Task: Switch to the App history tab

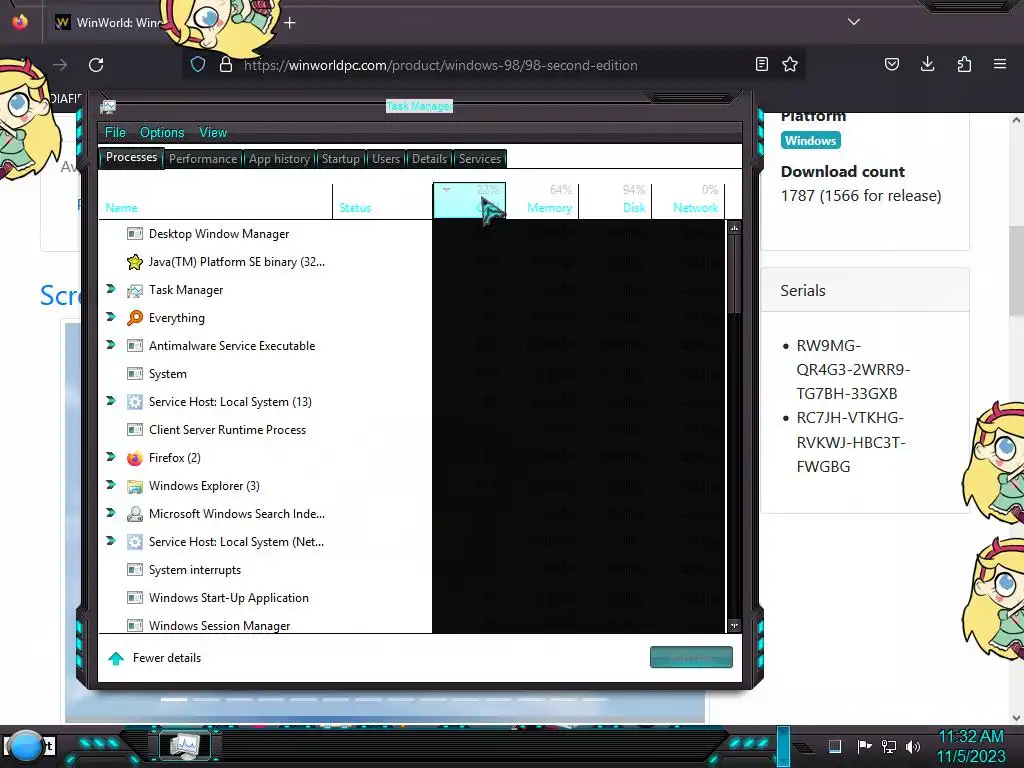Action: [280, 159]
